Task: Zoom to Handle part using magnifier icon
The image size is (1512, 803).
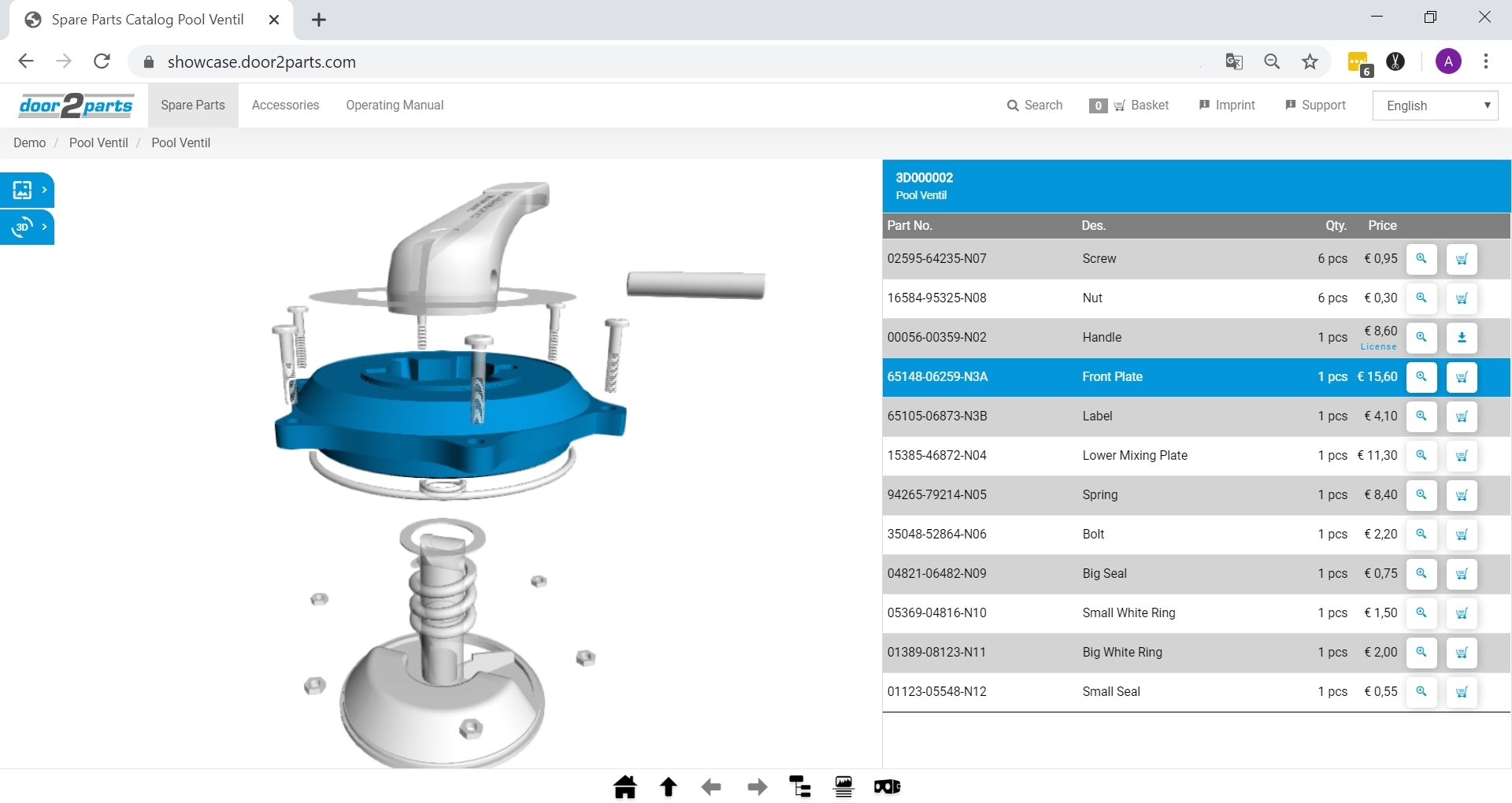Action: (1421, 338)
